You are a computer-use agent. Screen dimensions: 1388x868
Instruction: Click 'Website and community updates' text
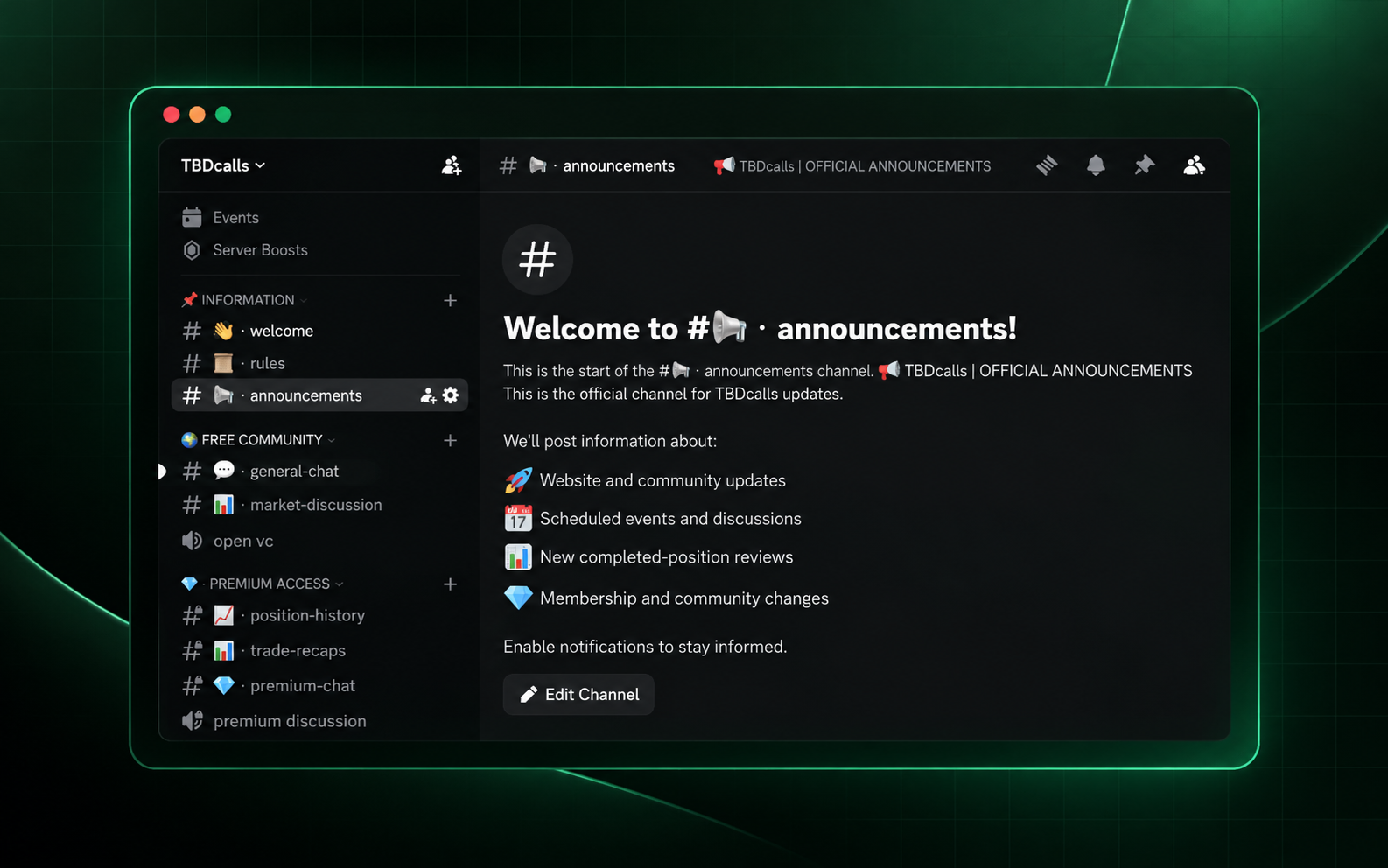point(662,480)
